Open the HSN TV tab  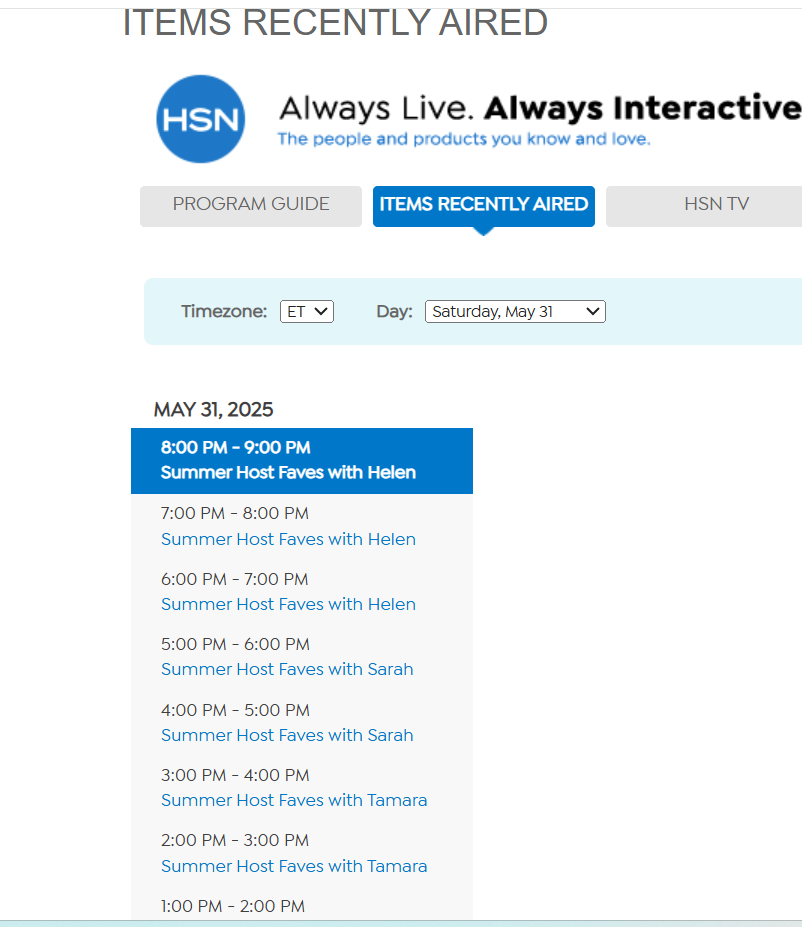[716, 205]
